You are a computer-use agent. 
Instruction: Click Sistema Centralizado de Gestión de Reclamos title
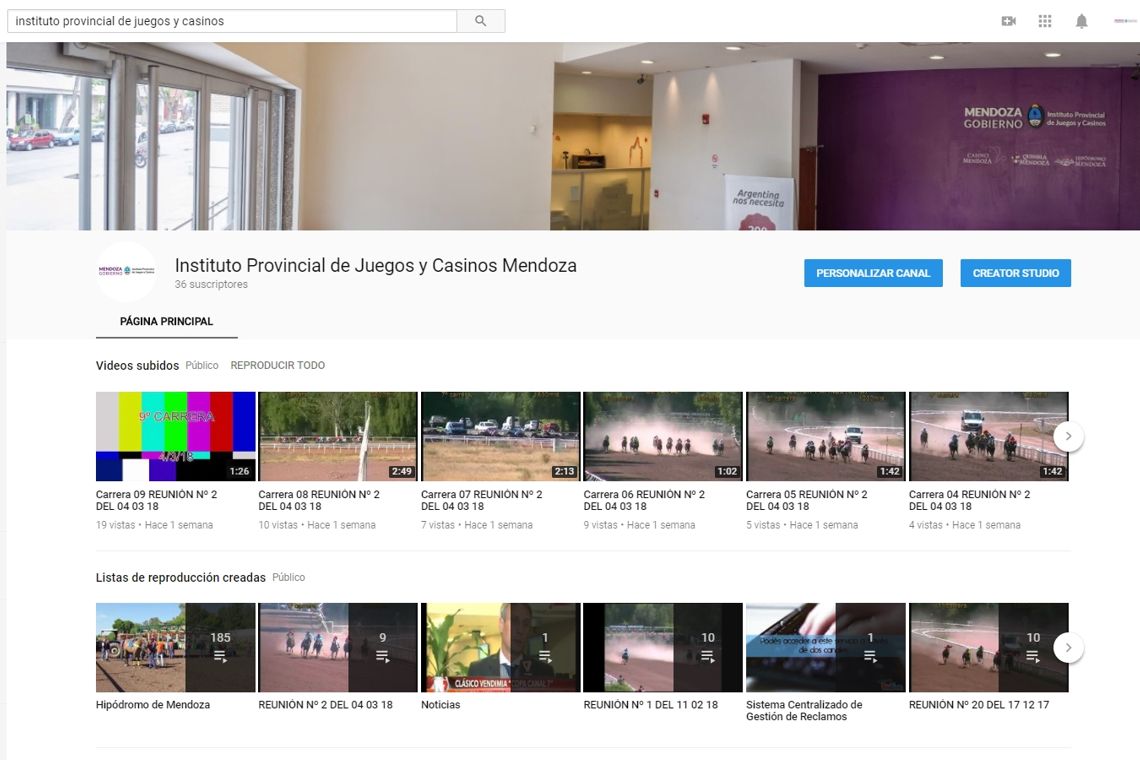[804, 711]
